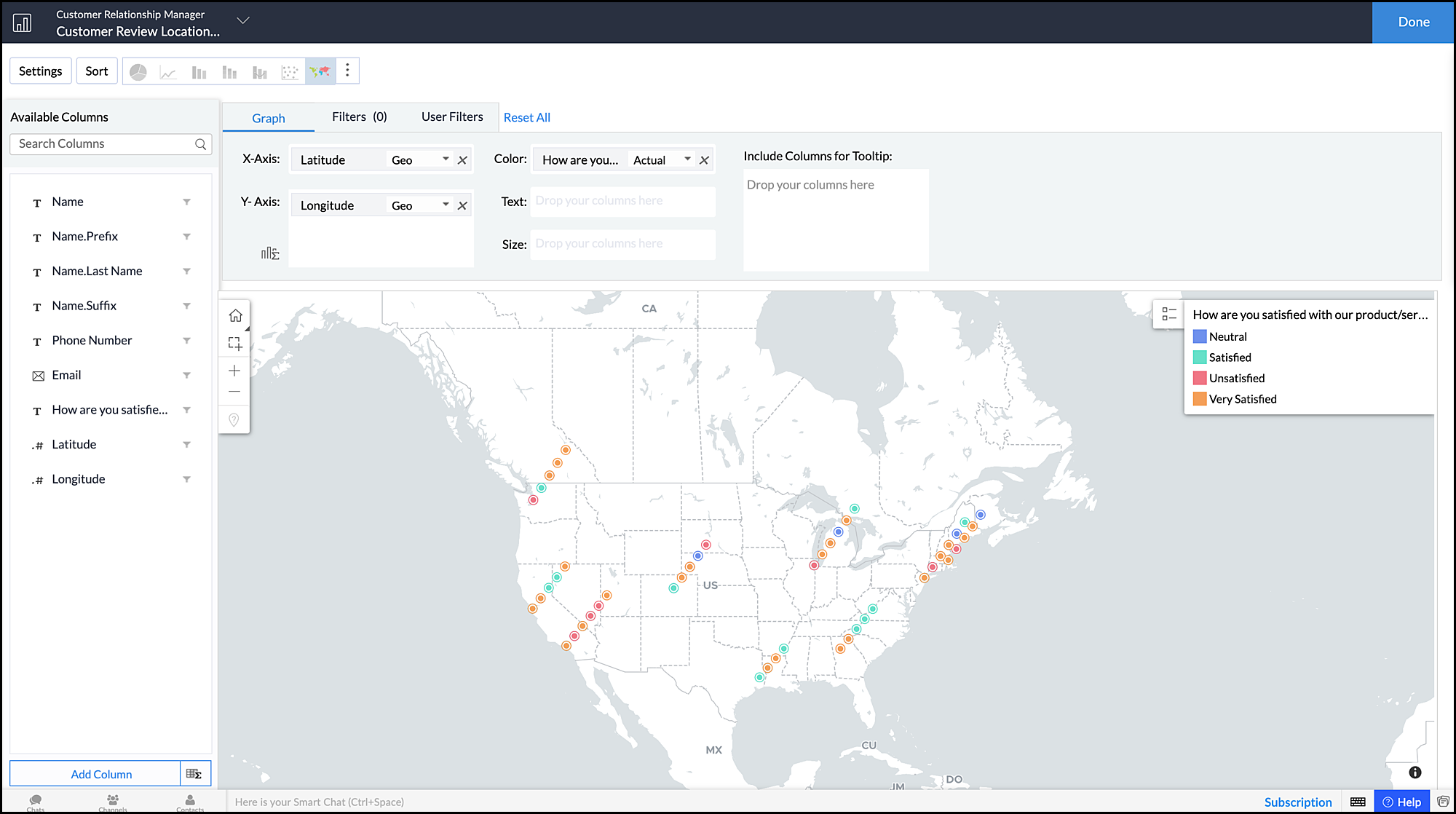This screenshot has width=1456, height=814.
Task: Toggle map location marker pin
Action: click(234, 419)
